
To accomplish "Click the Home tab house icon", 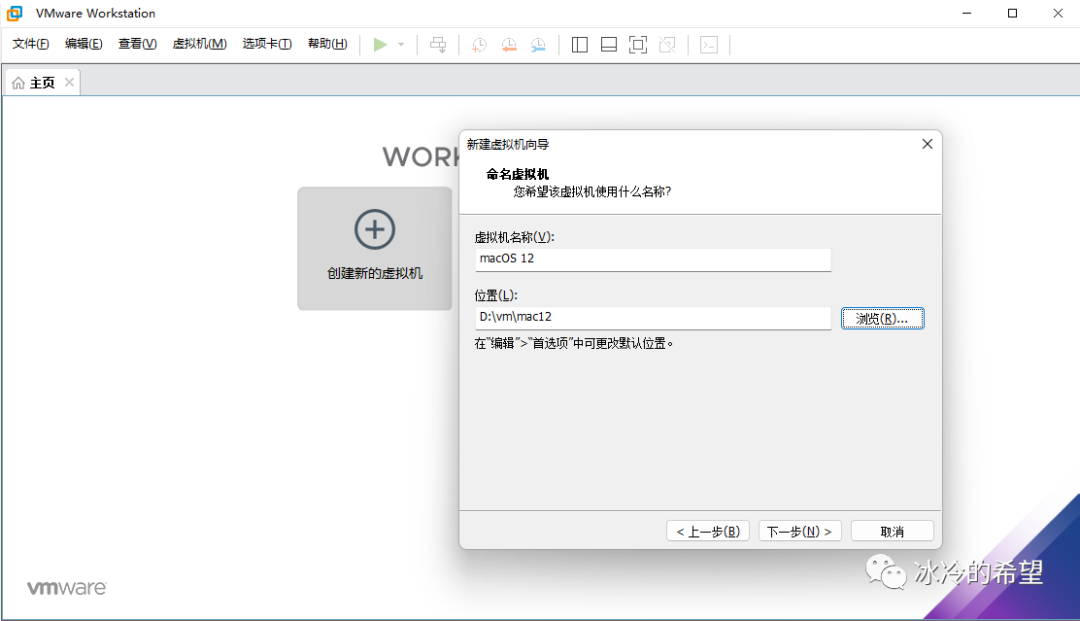I will tap(19, 83).
